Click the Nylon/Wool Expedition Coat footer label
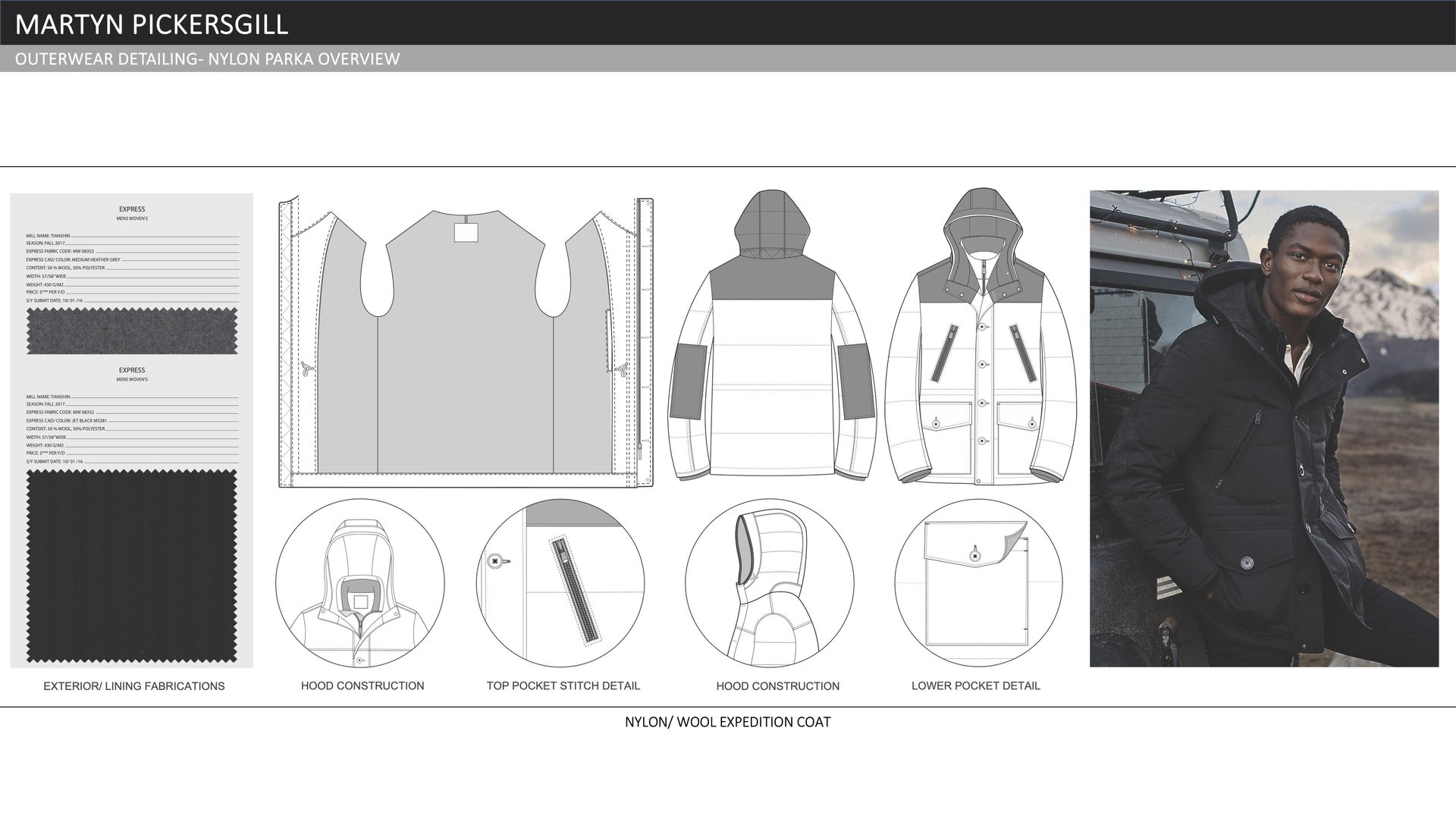 pyautogui.click(x=727, y=722)
